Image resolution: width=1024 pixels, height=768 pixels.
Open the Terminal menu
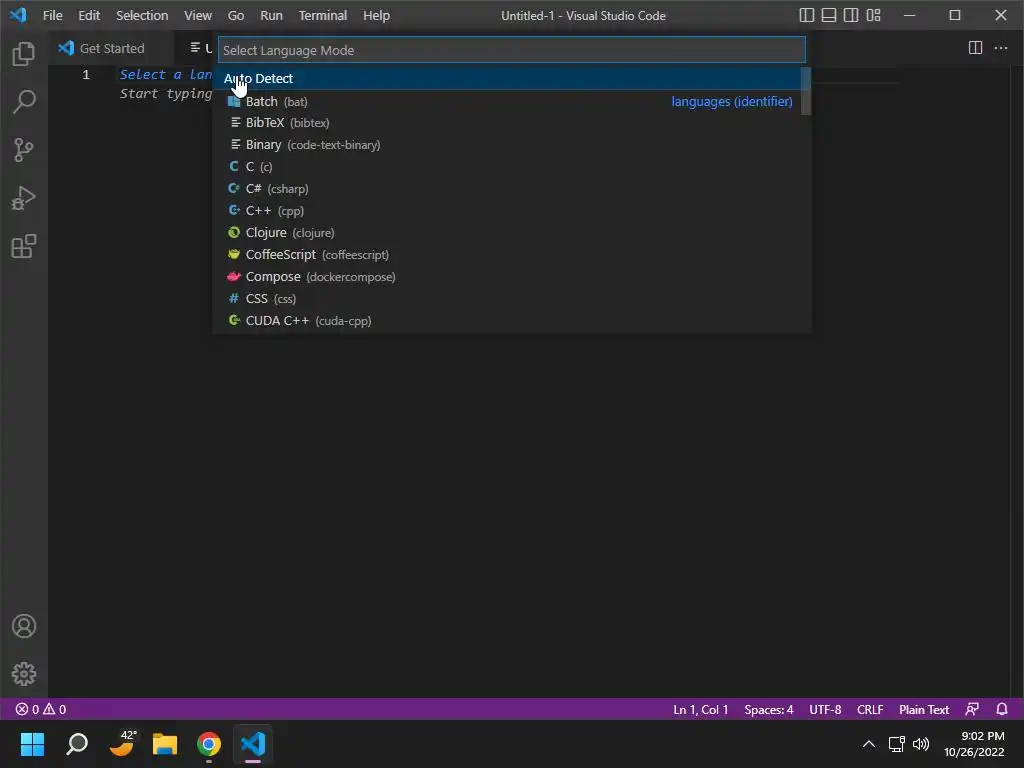323,15
